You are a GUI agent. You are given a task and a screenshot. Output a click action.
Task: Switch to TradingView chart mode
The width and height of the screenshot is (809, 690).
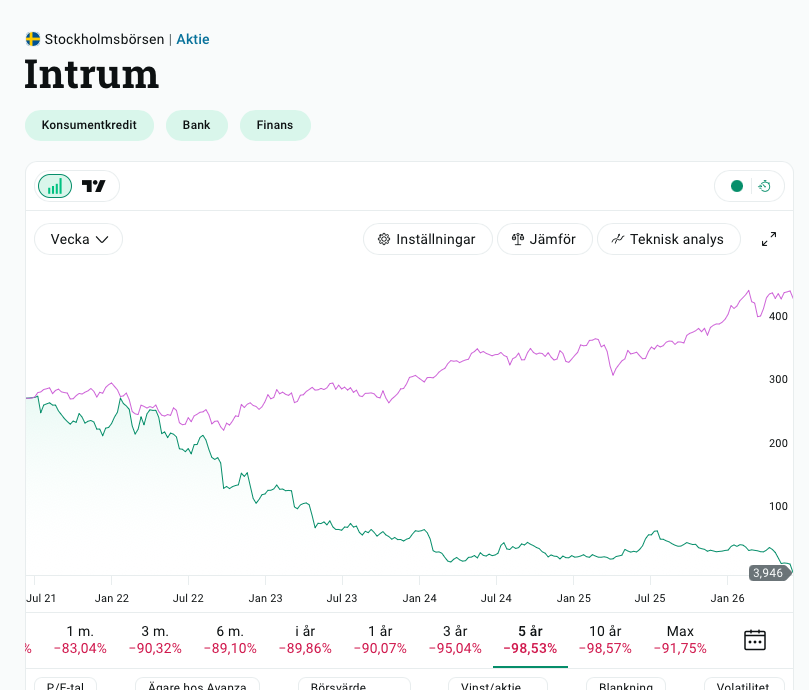tap(94, 186)
